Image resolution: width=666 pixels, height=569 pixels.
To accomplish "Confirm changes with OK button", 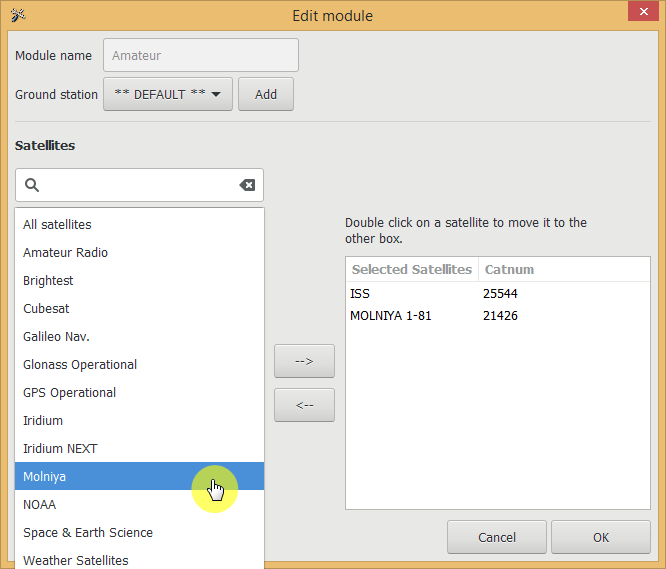I will pyautogui.click(x=600, y=537).
